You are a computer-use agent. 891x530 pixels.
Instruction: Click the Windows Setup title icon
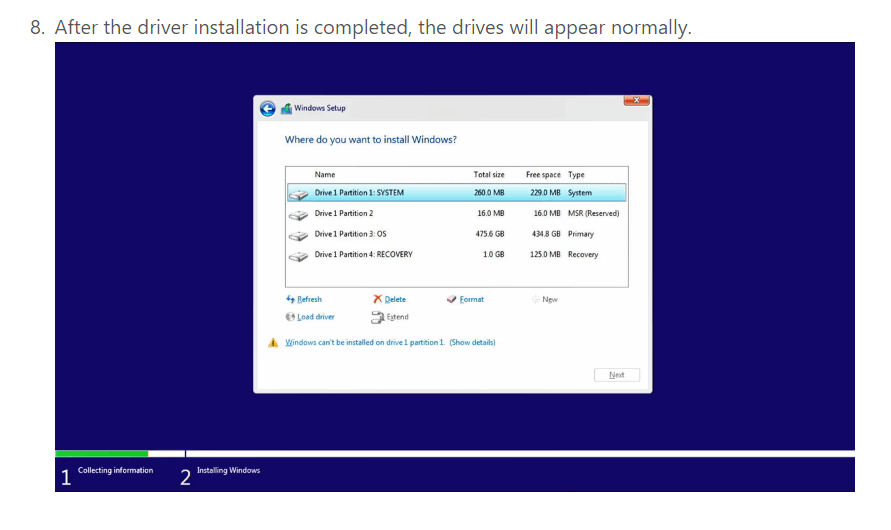click(x=286, y=108)
